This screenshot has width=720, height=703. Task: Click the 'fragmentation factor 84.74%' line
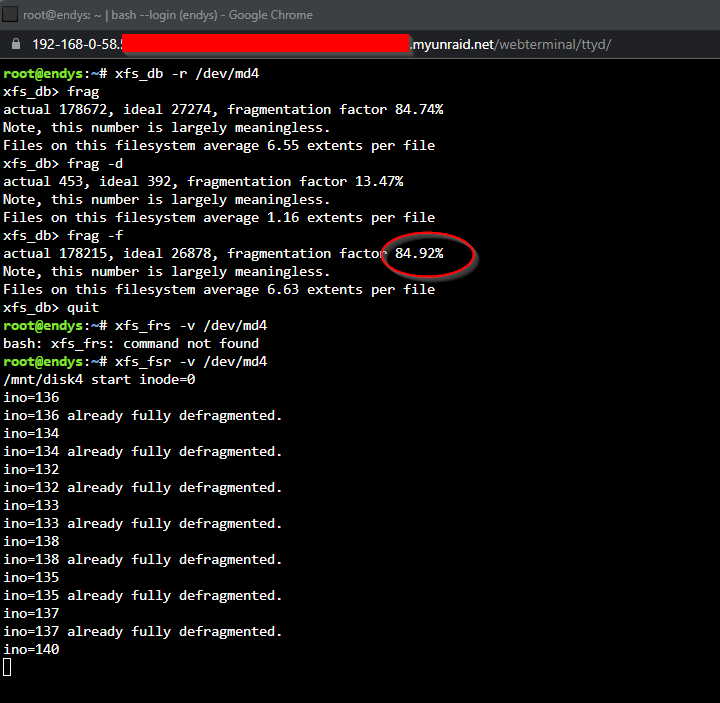point(223,109)
